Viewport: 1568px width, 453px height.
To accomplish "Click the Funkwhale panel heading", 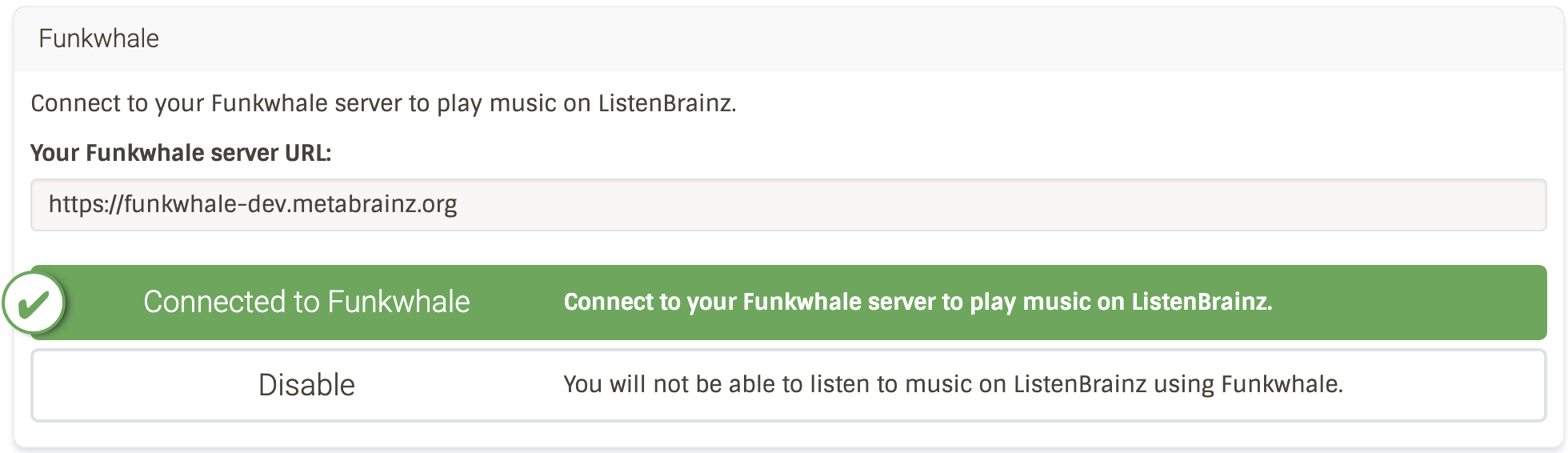I will pos(98,38).
